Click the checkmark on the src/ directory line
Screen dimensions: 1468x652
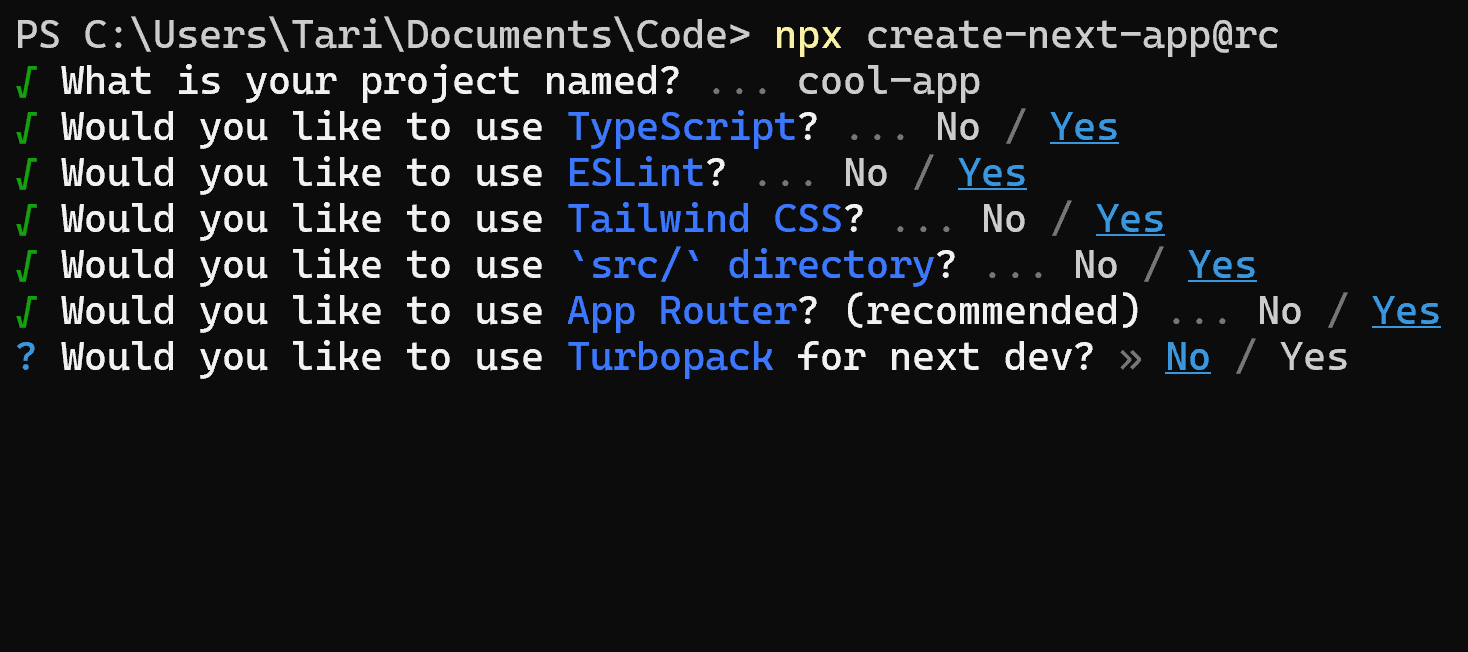tap(27, 267)
